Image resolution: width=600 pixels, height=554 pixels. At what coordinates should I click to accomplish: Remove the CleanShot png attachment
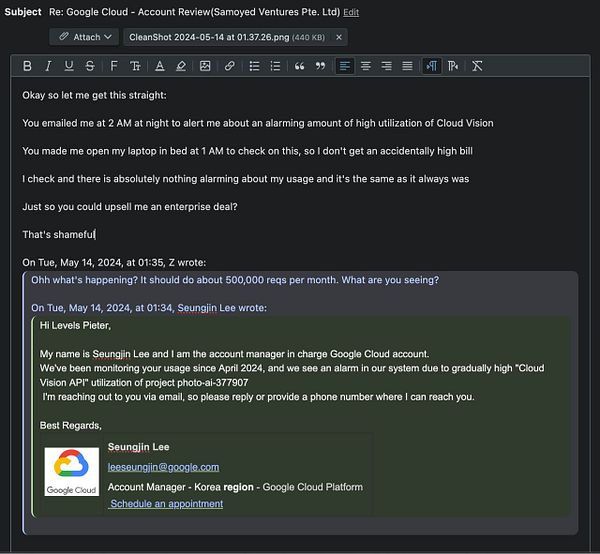(339, 37)
